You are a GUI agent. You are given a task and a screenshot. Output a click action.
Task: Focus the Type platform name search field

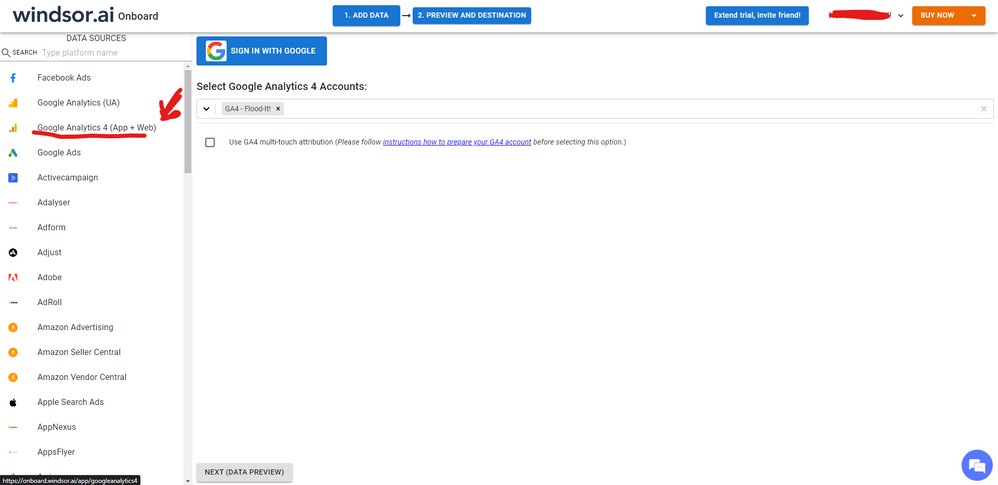(113, 53)
